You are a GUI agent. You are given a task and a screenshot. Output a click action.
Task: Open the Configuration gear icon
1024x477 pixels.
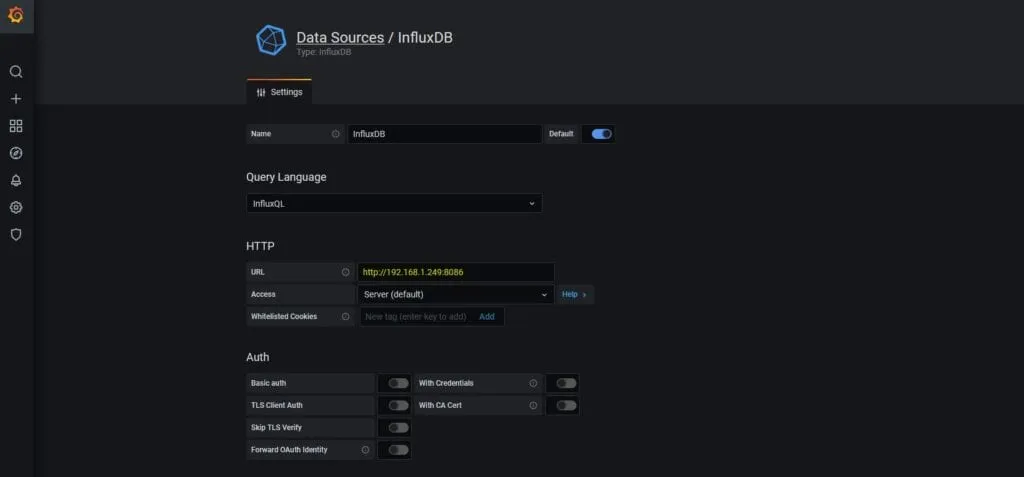16,207
